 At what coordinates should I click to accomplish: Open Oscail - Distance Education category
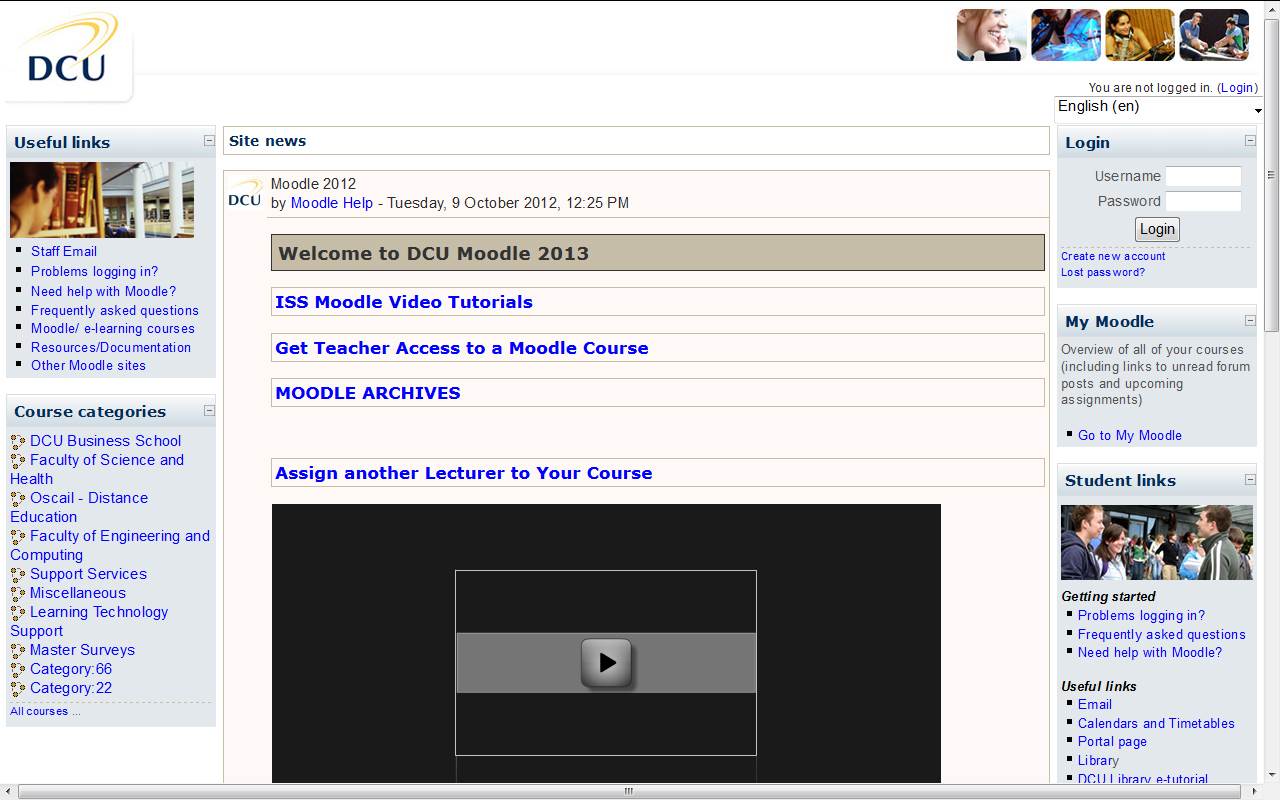point(79,507)
